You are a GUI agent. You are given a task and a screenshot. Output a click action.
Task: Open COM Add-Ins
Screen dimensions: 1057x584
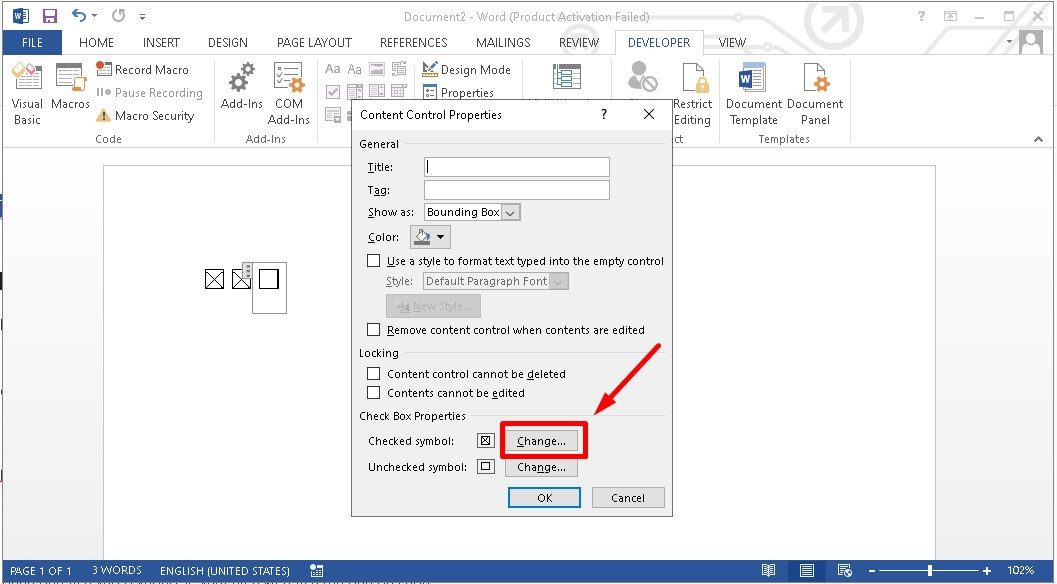289,93
